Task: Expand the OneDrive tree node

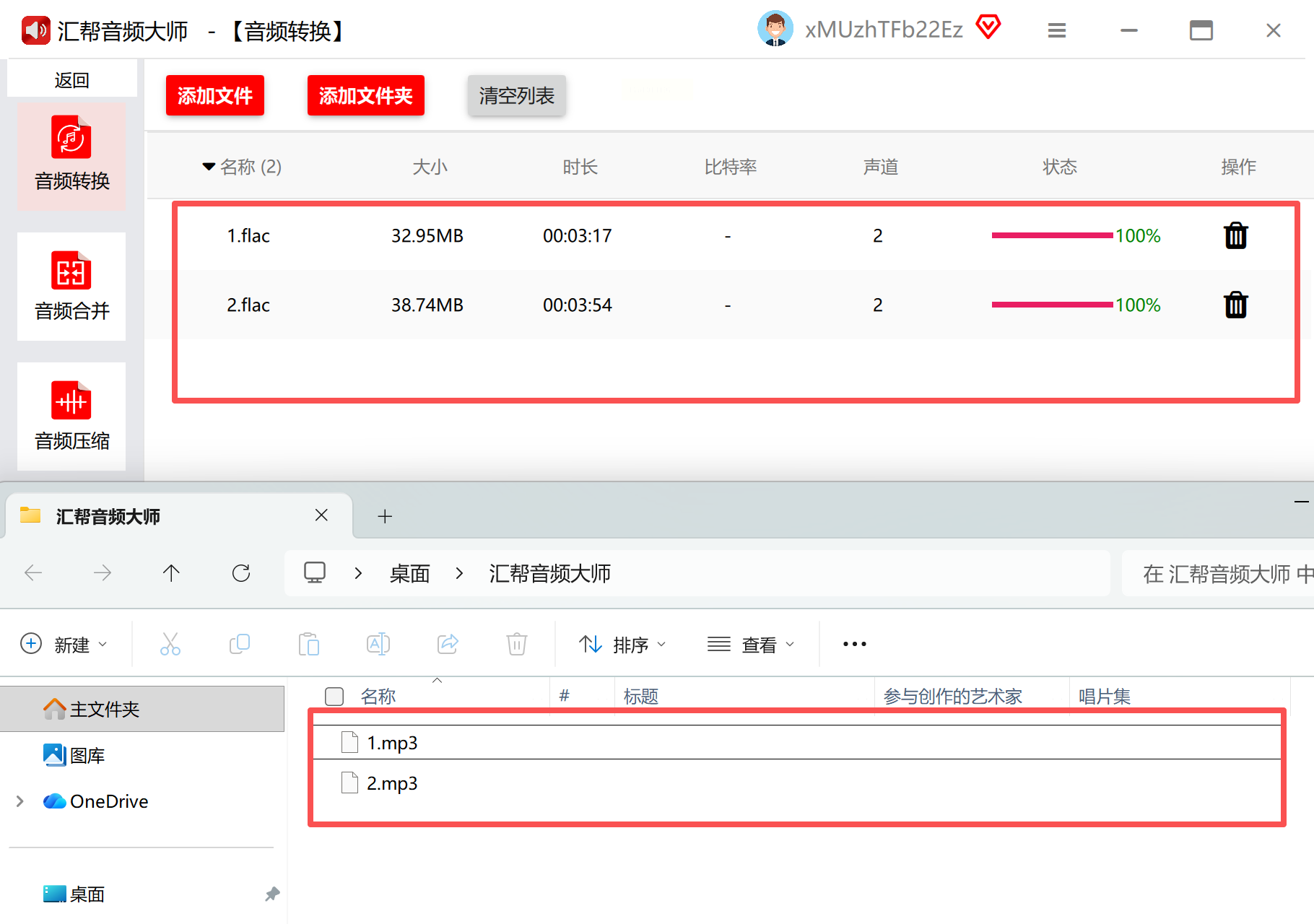Action: tap(19, 801)
